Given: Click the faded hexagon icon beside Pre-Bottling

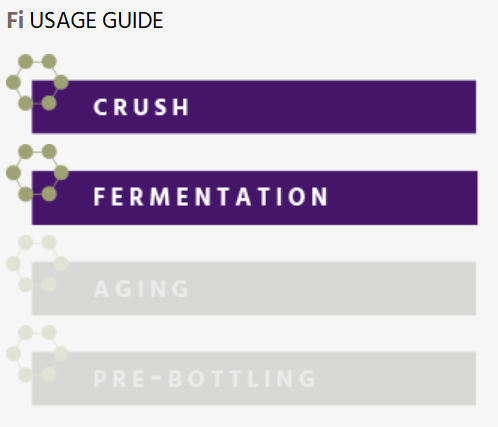Looking at the screenshot, I should point(37,354).
